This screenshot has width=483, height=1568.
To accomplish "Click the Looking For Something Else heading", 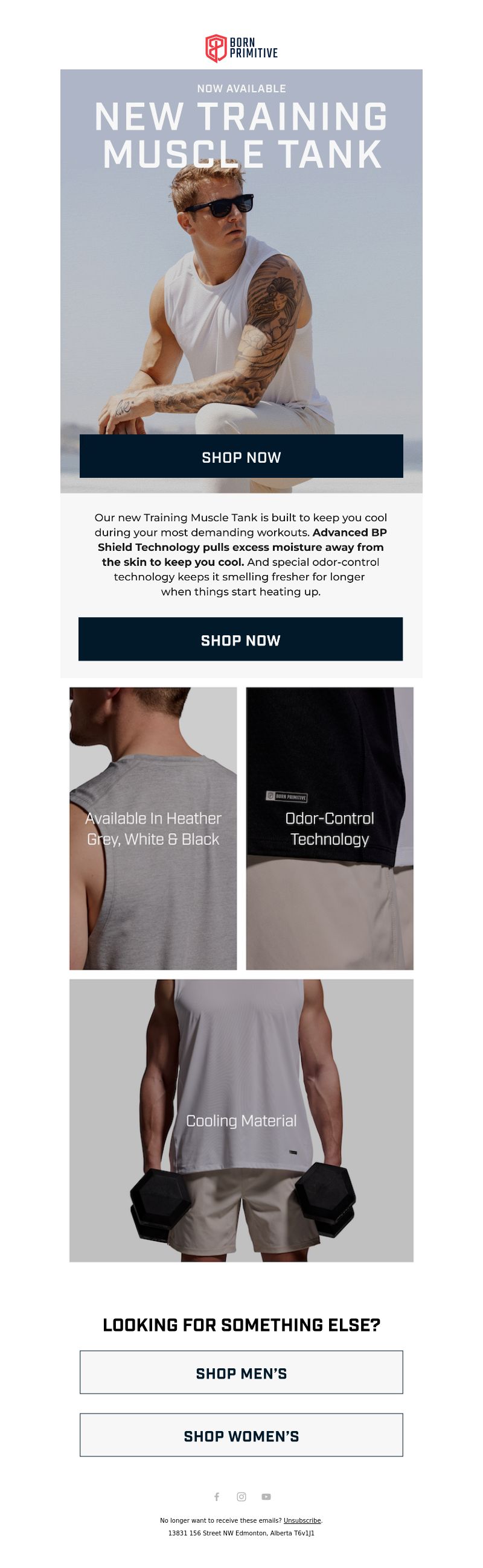I will tap(241, 1324).
